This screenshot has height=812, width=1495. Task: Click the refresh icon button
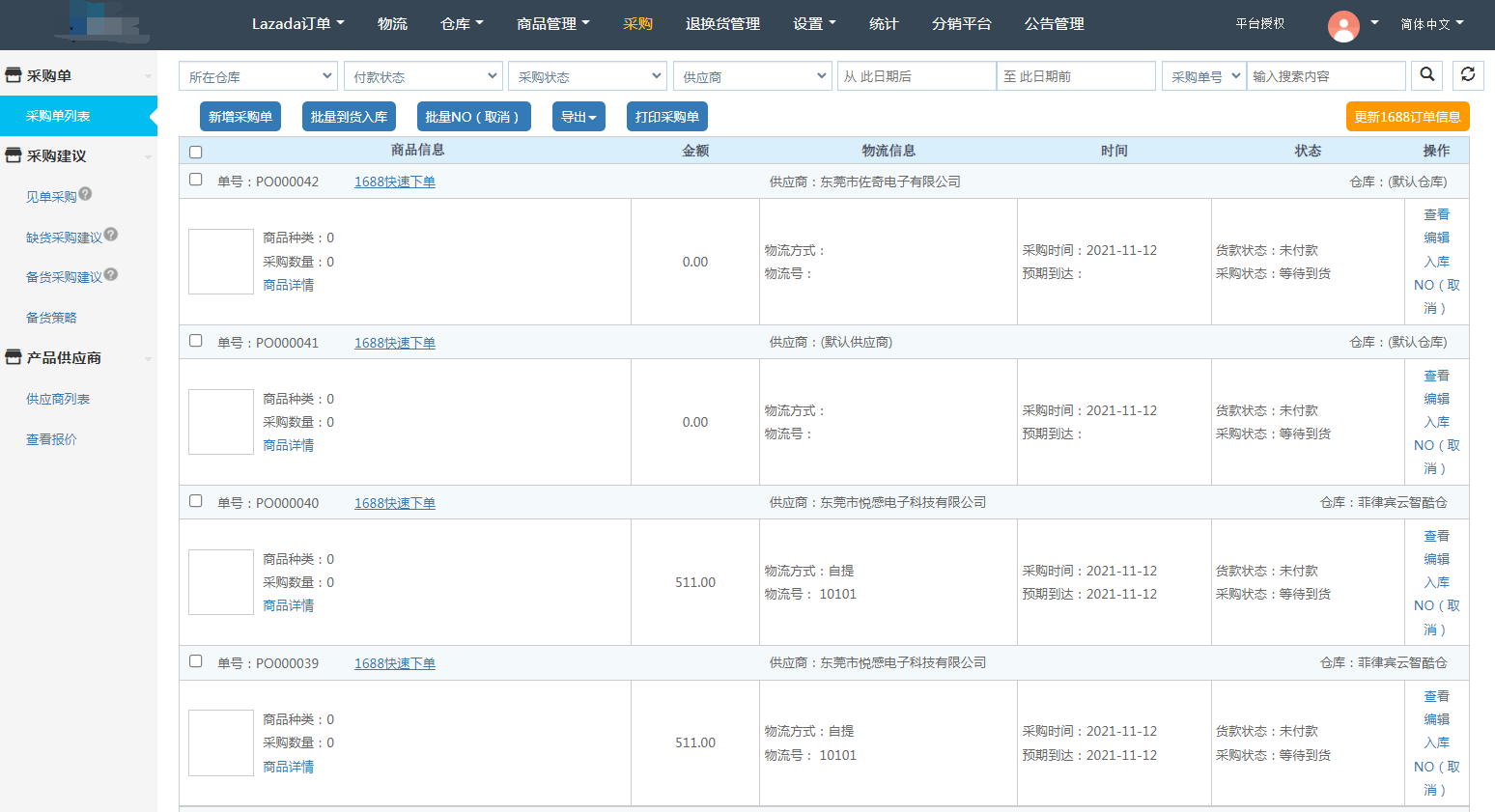[1467, 75]
